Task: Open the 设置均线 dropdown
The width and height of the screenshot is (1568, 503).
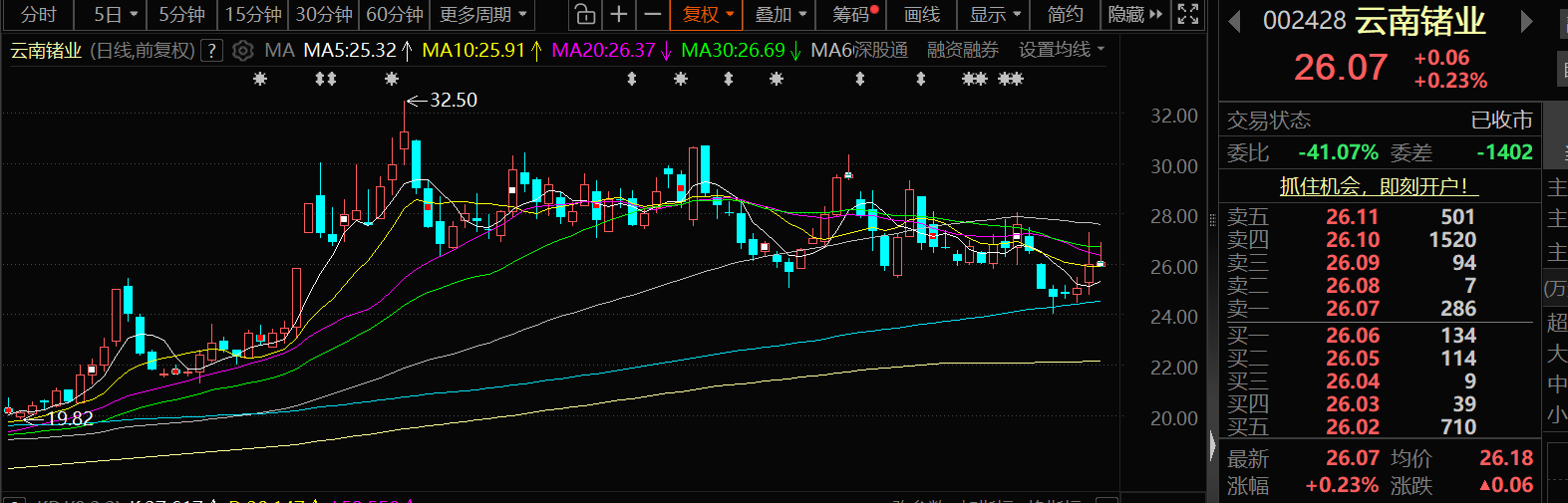Action: pyautogui.click(x=1061, y=50)
